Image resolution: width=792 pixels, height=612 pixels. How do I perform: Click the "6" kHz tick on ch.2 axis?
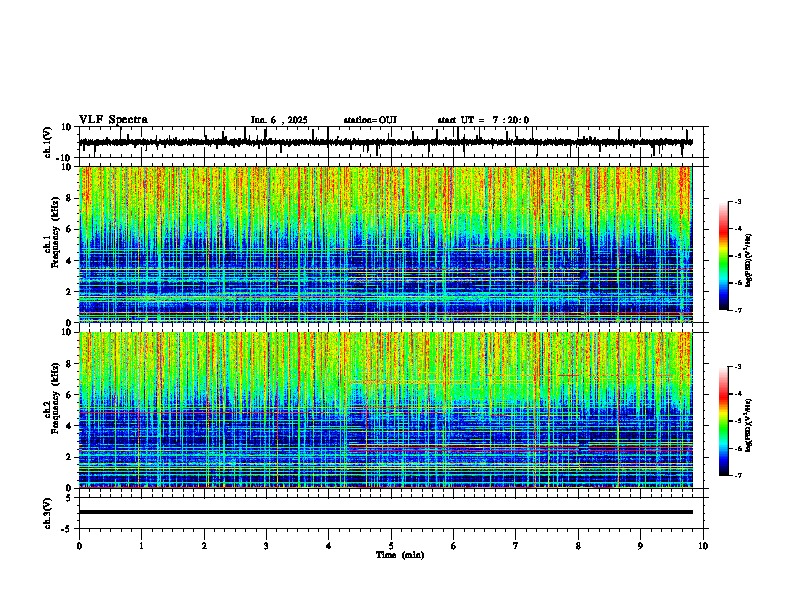point(69,395)
